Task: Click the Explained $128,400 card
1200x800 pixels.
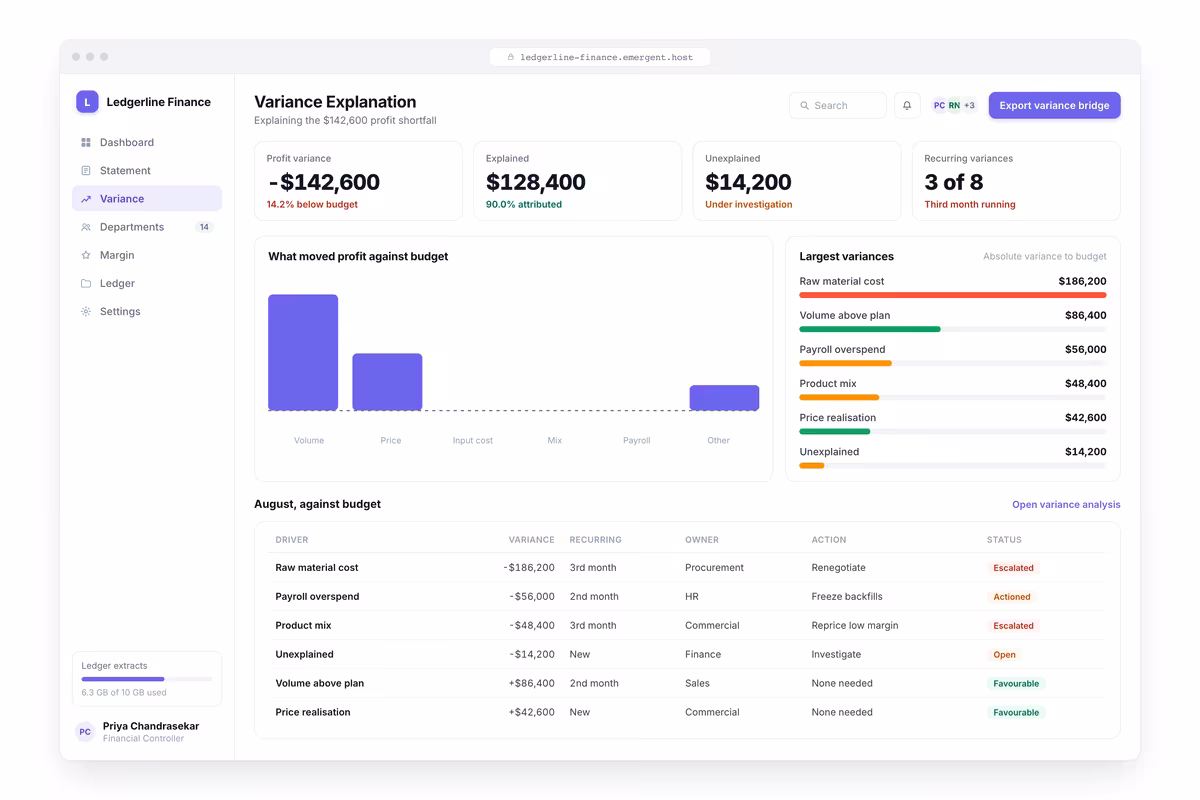Action: coord(577,181)
